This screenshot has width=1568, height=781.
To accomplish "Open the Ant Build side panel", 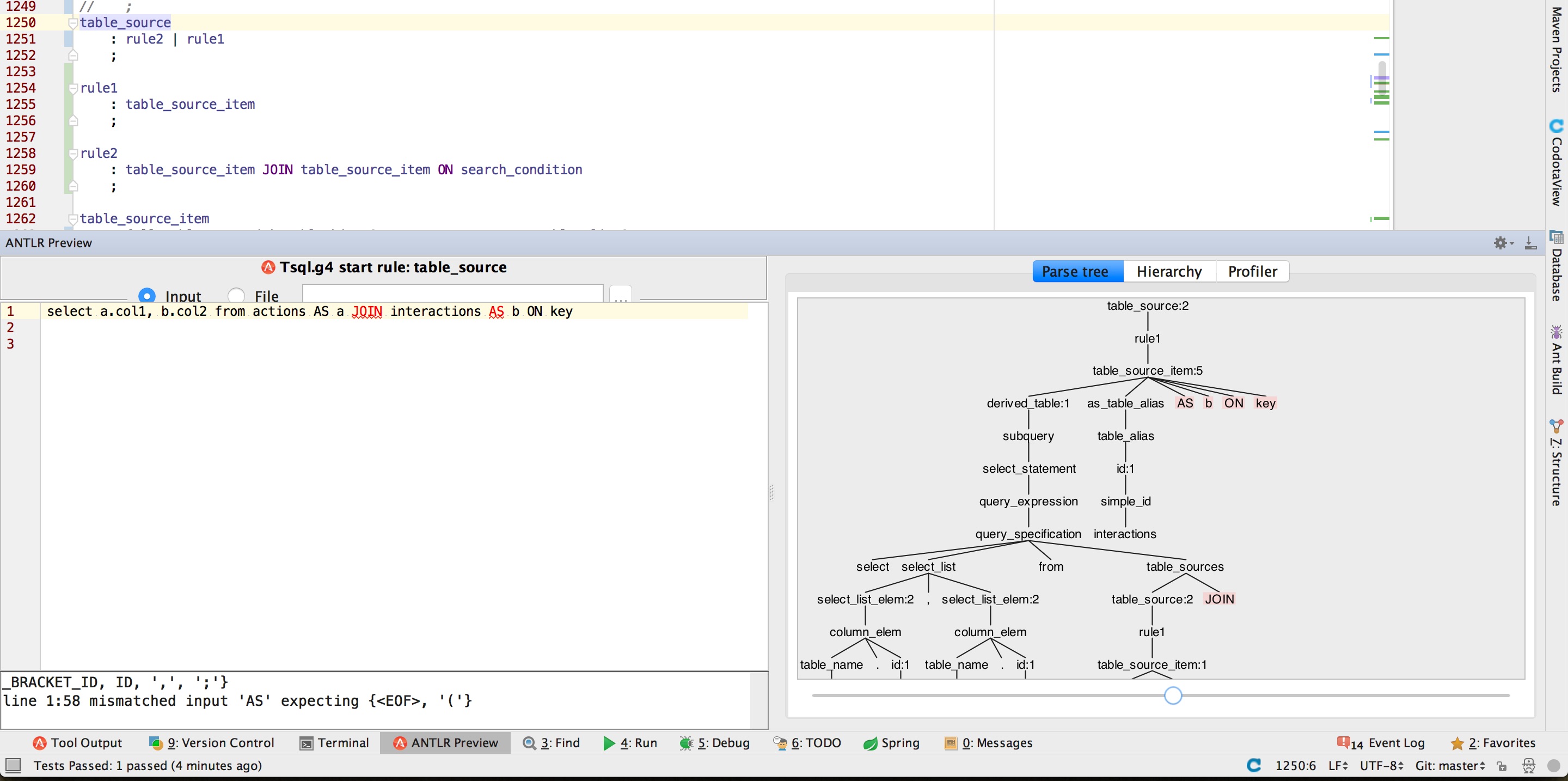I will 1557,359.
